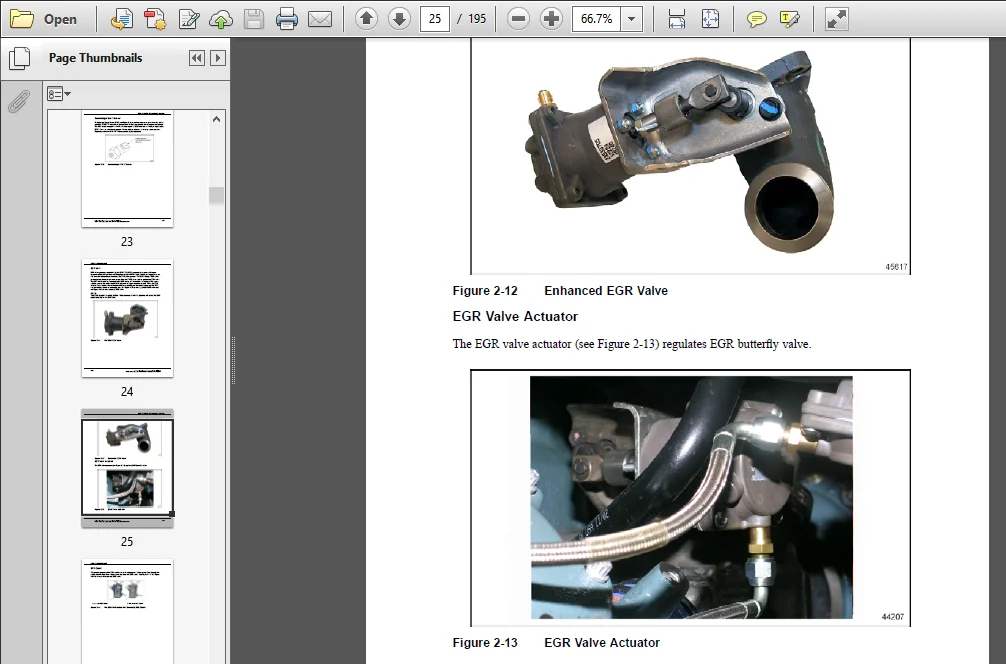
Task: Open the attachments paperclip panel
Action: (19, 101)
